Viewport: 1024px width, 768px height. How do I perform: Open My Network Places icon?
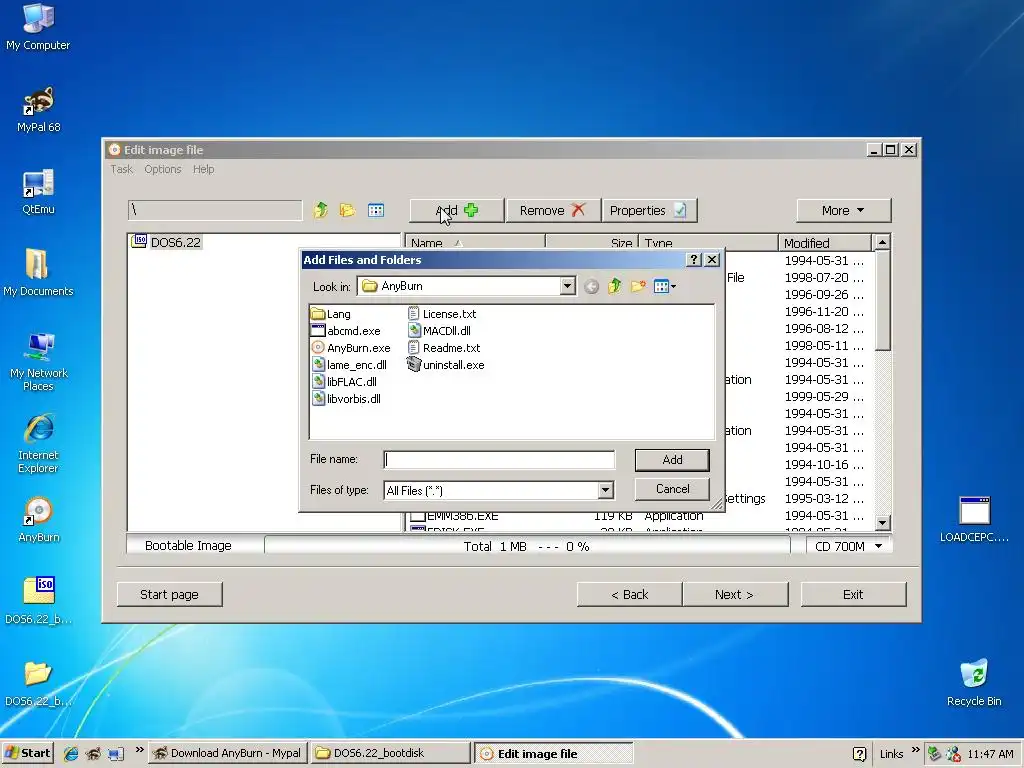[38, 362]
